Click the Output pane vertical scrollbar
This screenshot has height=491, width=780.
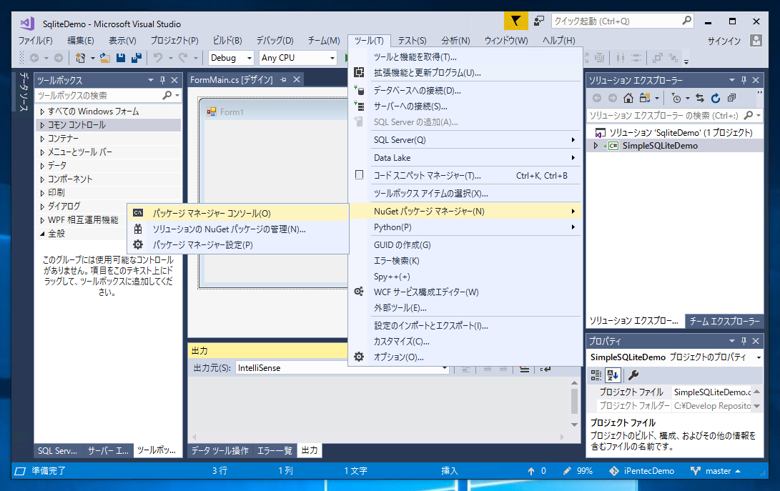click(x=574, y=403)
